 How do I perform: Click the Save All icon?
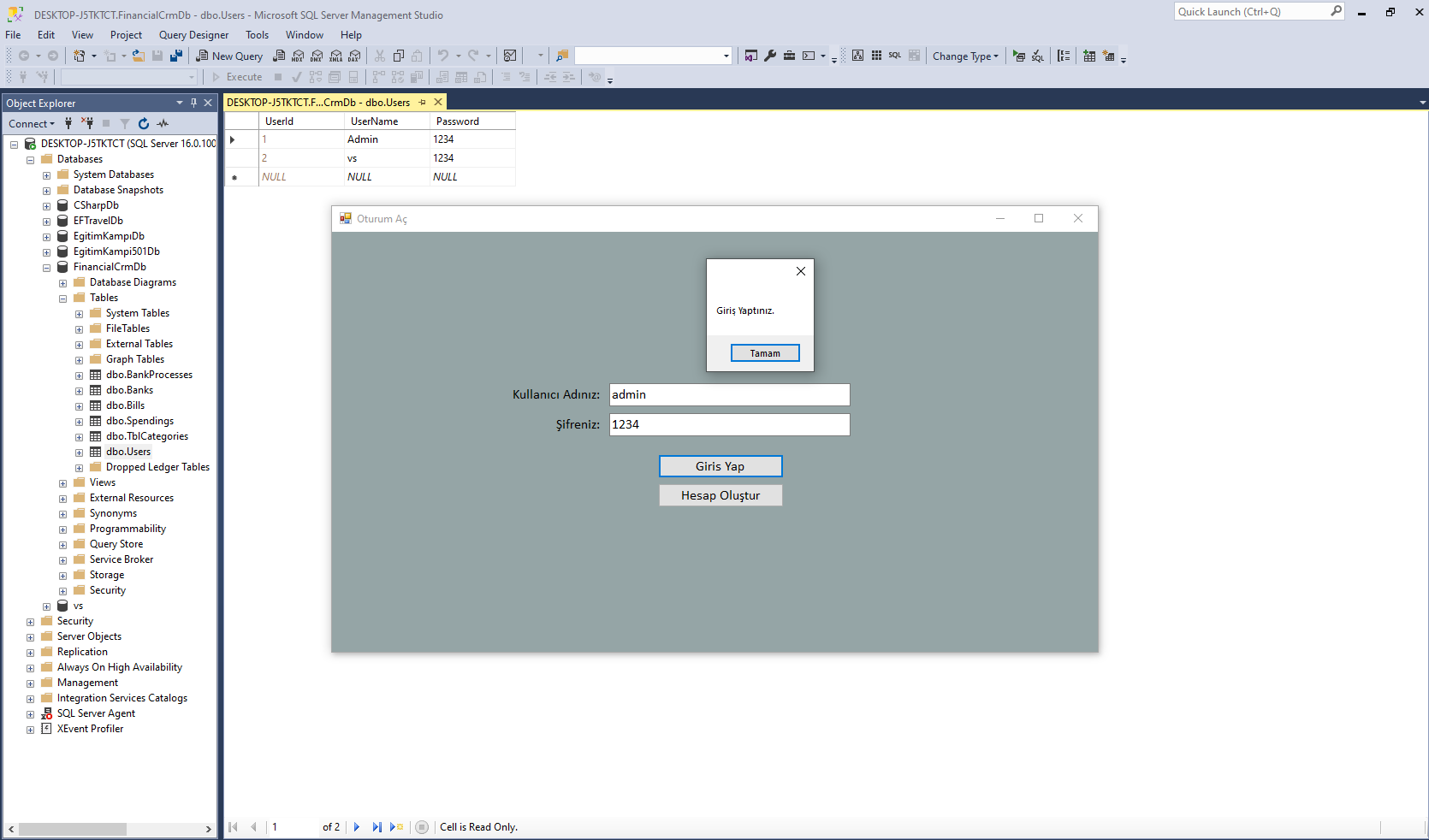pyautogui.click(x=176, y=56)
